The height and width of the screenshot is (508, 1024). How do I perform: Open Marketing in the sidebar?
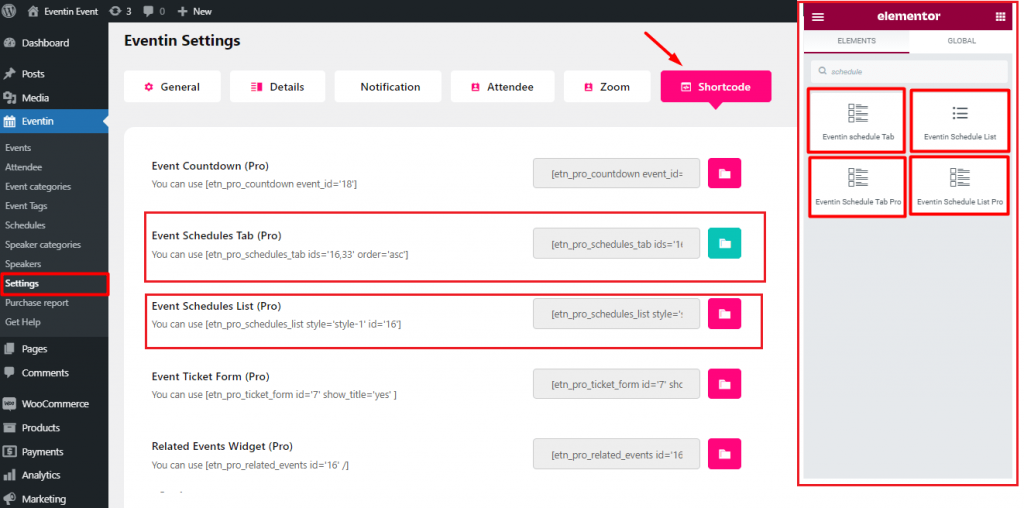(x=54, y=499)
